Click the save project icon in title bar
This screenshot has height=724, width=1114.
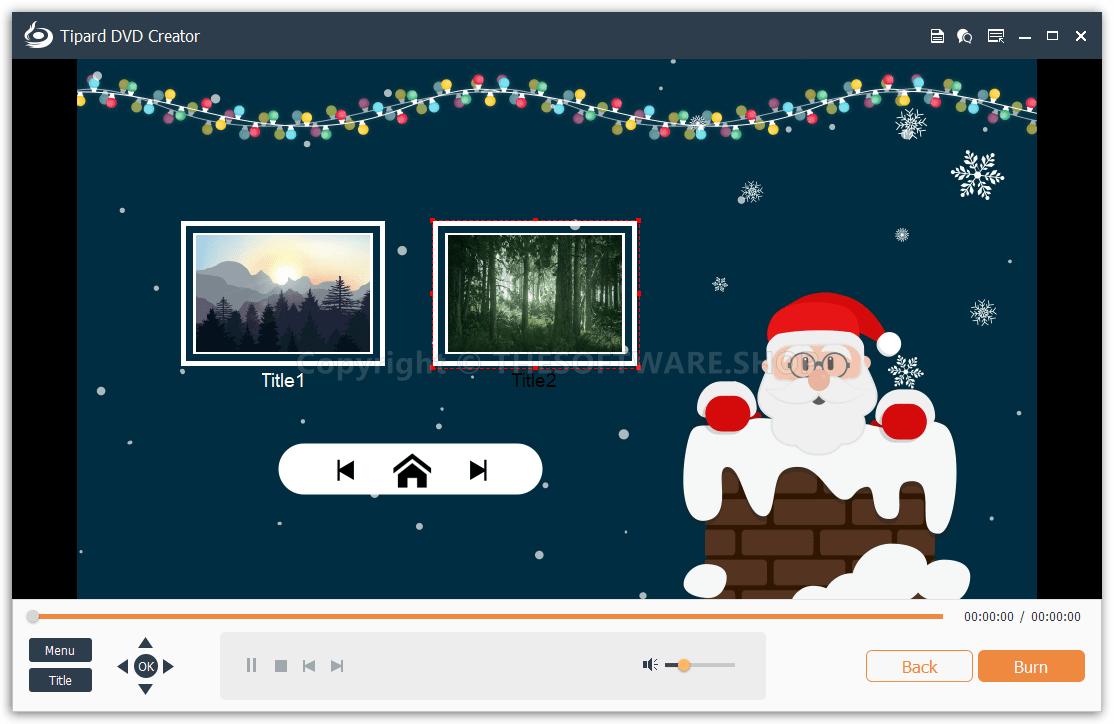click(x=937, y=36)
